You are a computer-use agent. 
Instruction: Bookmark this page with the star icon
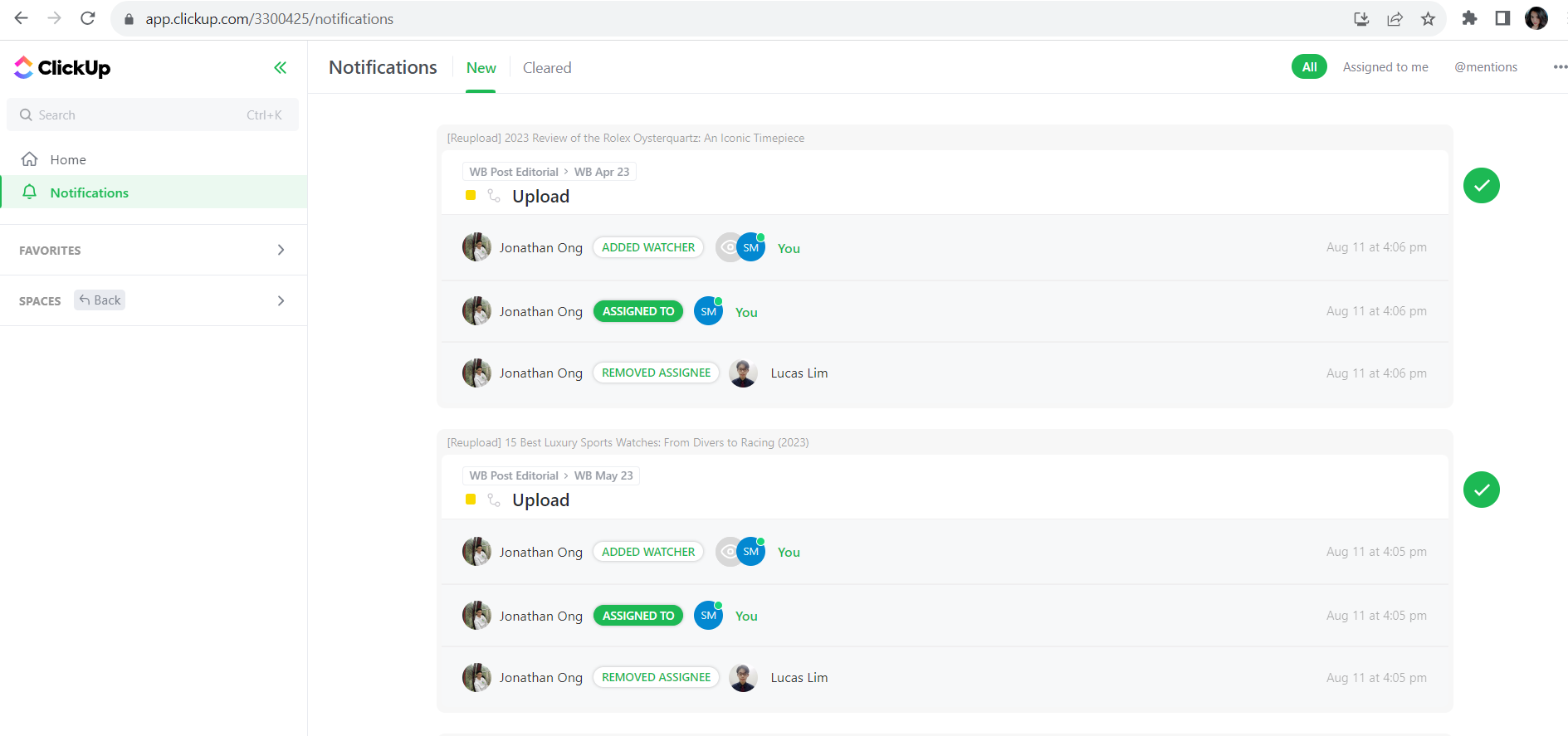point(1428,18)
